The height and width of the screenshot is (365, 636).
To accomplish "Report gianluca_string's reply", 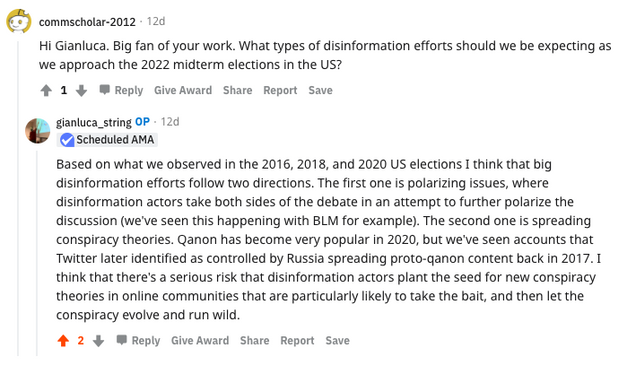I will pyautogui.click(x=297, y=340).
